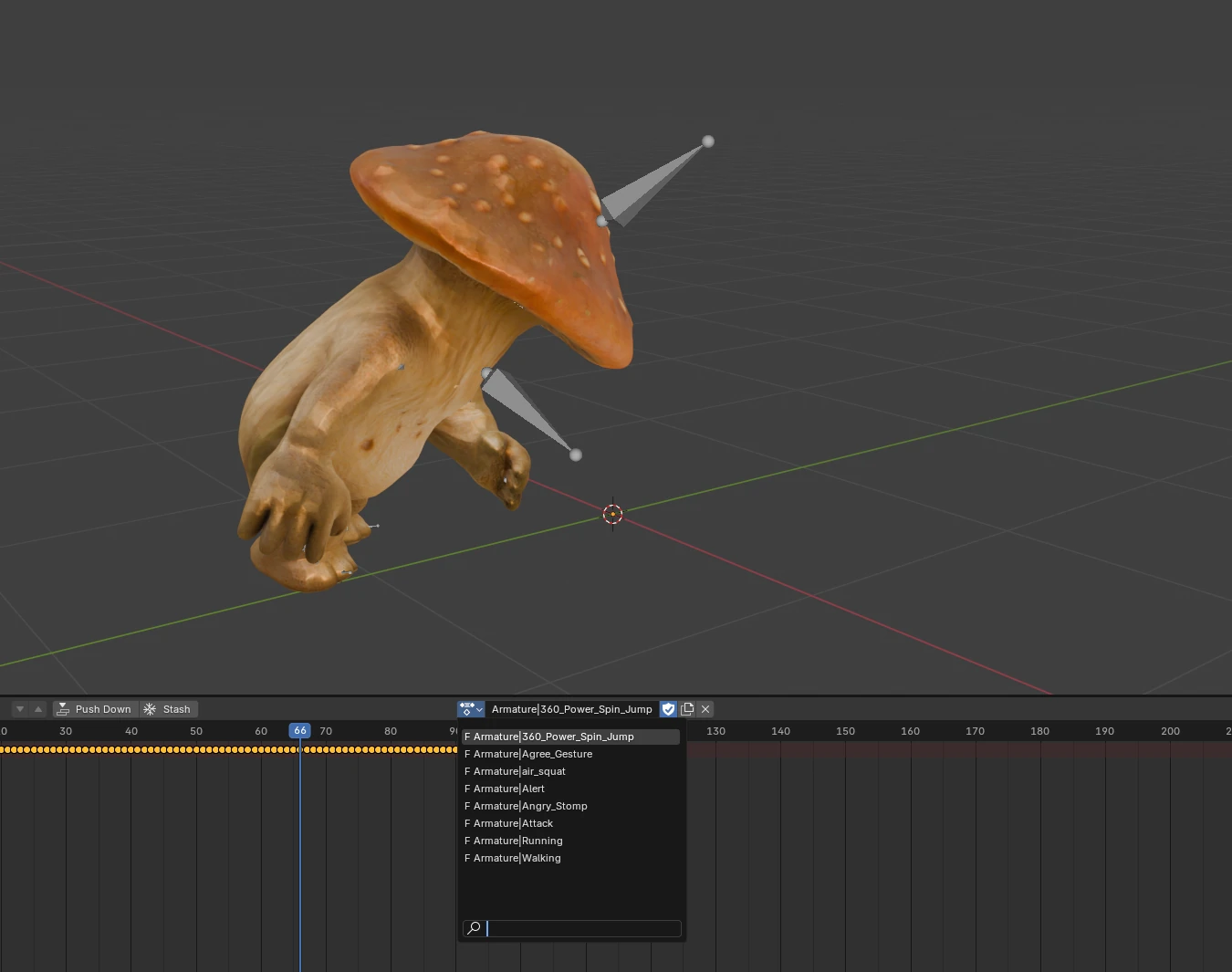
Task: Select the Armature|Agree_Gesture action
Action: point(570,754)
